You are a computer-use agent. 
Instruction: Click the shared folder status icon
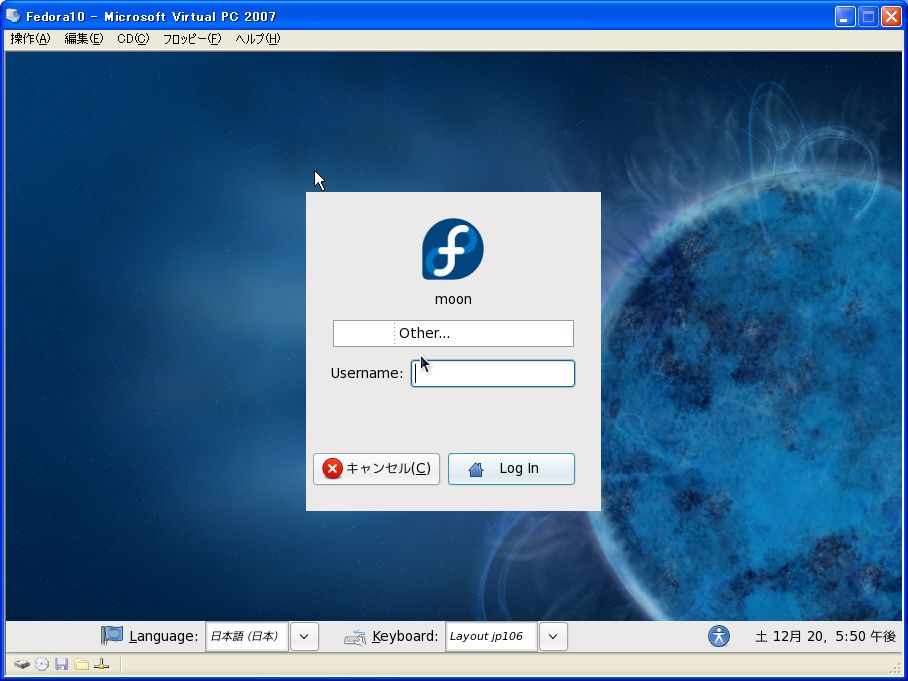[x=81, y=664]
